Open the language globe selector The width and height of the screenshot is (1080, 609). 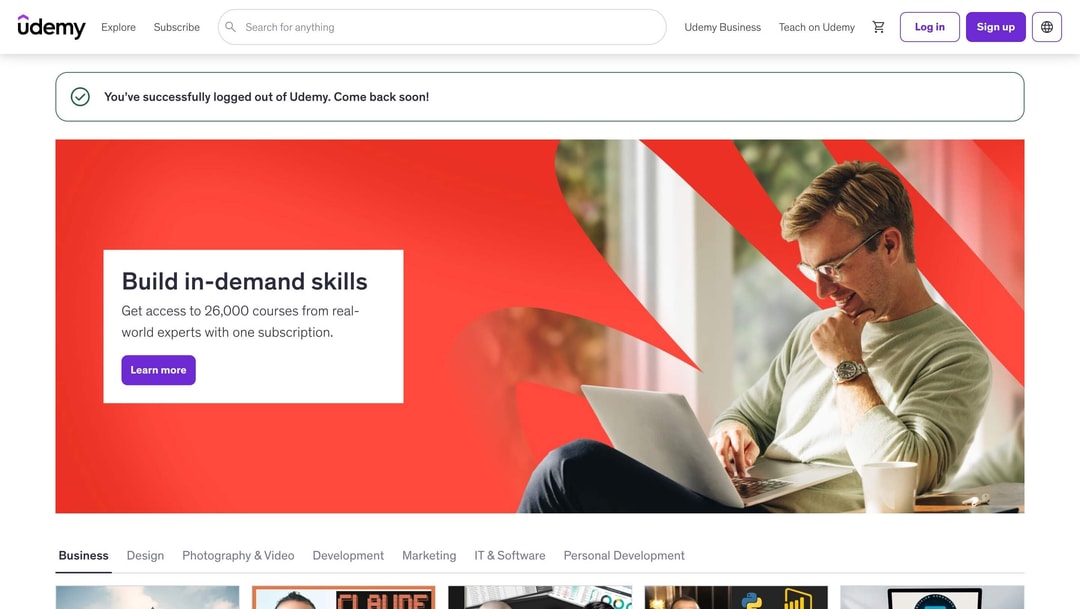(x=1046, y=27)
